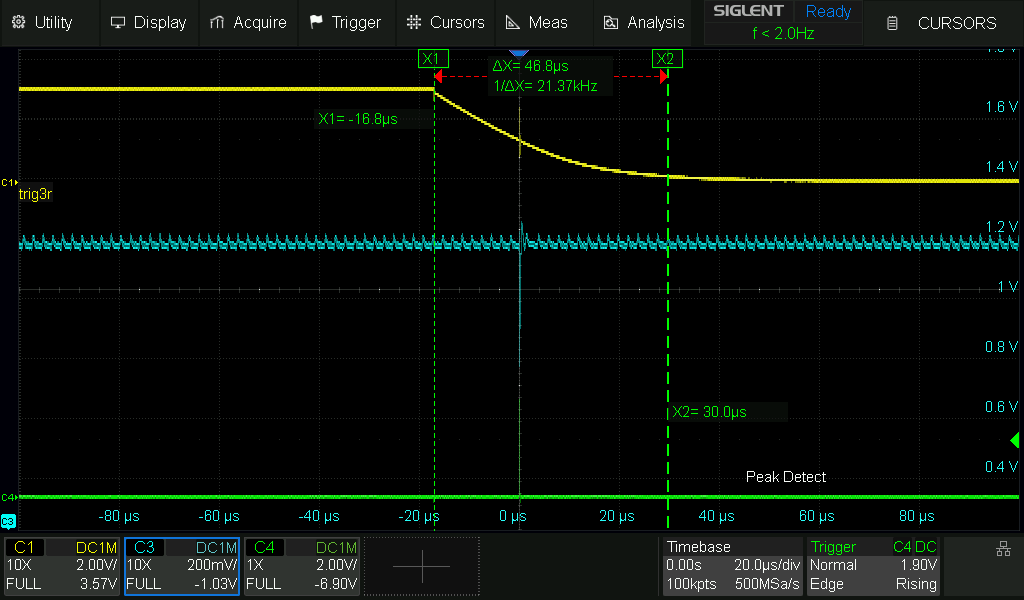This screenshot has width=1024, height=600.
Task: Toggle the C3 channel descriptor box
Action: [x=182, y=566]
